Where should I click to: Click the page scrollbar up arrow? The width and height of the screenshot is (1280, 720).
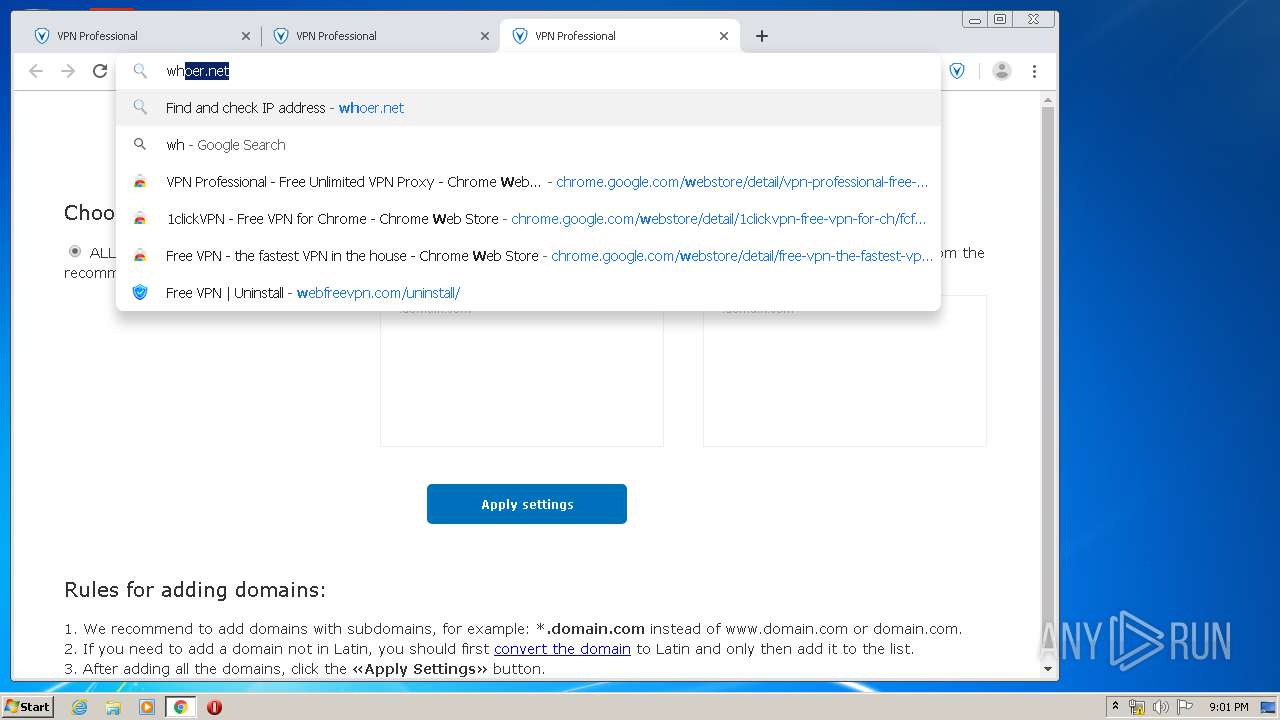pos(1048,100)
